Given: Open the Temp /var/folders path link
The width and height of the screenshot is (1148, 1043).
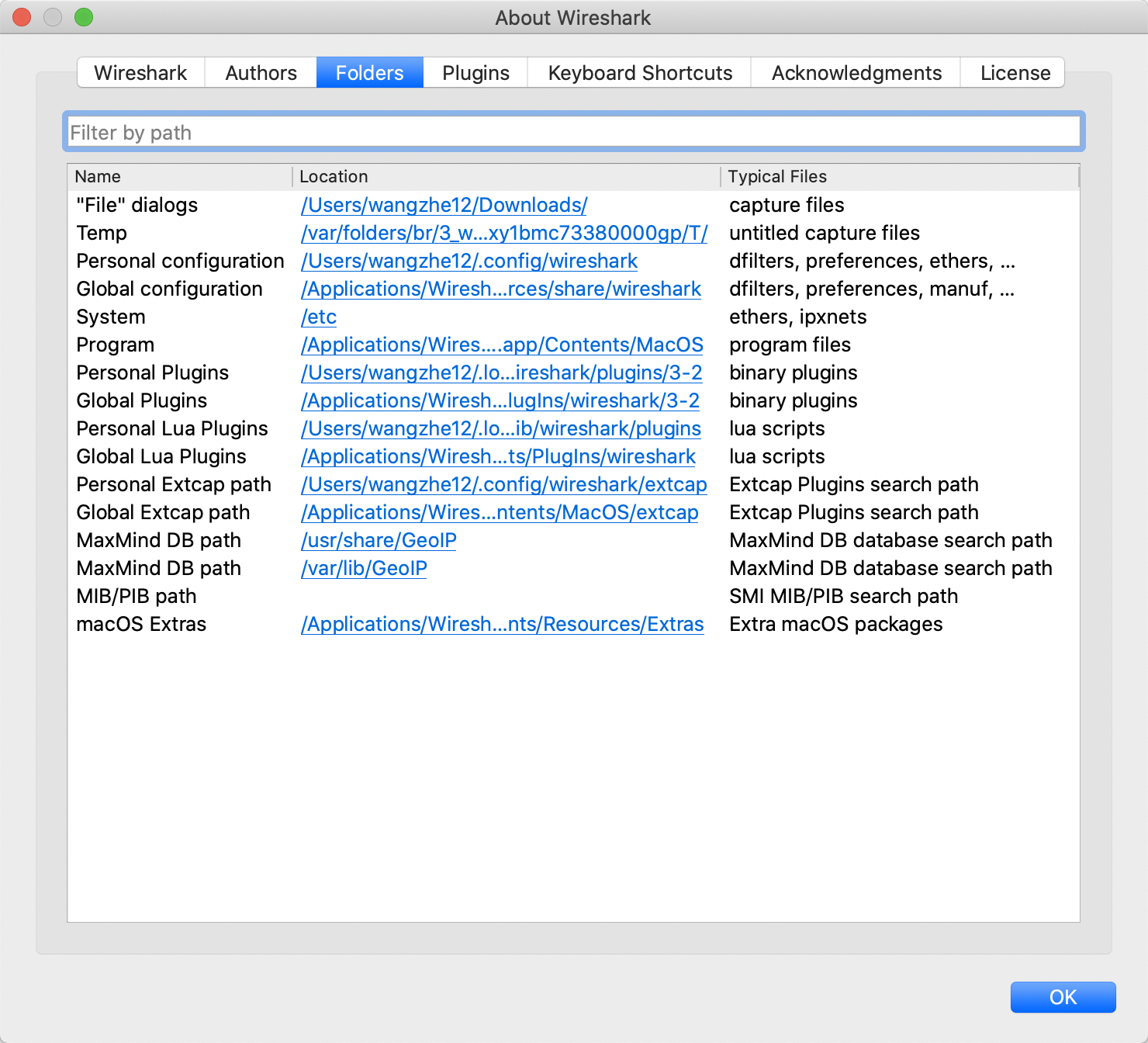Looking at the screenshot, I should coord(504,233).
